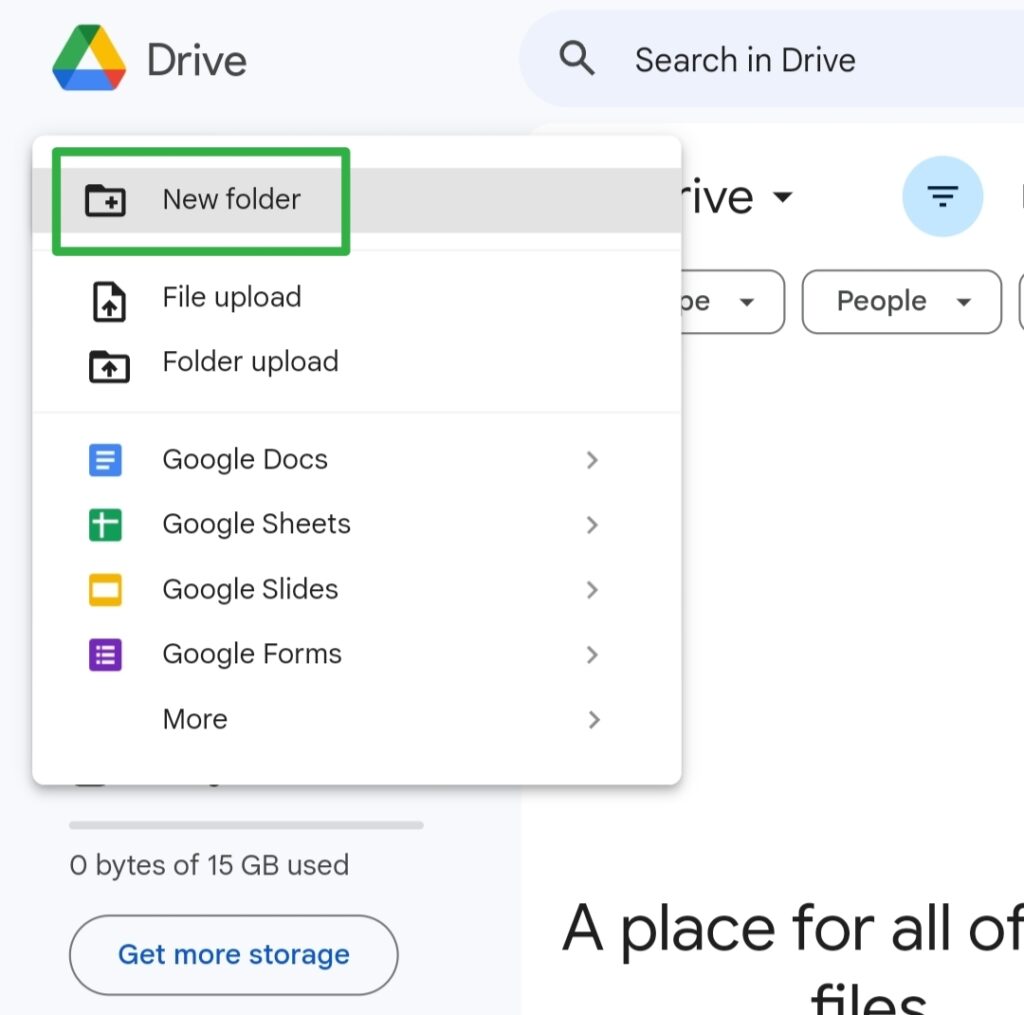The image size is (1024, 1015).
Task: Click the File upload icon
Action: tap(108, 302)
